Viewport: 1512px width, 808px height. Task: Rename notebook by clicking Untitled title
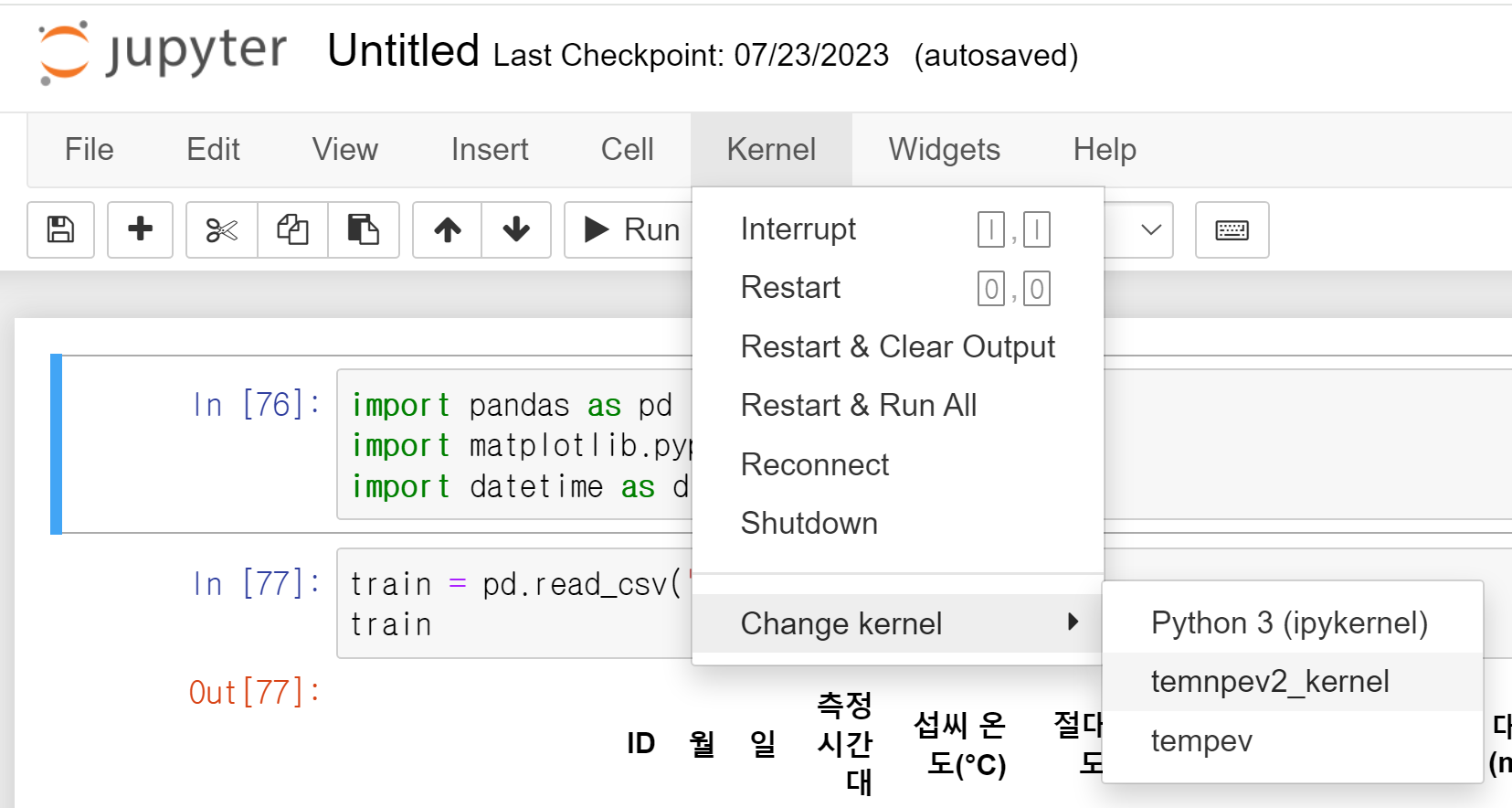pyautogui.click(x=403, y=51)
